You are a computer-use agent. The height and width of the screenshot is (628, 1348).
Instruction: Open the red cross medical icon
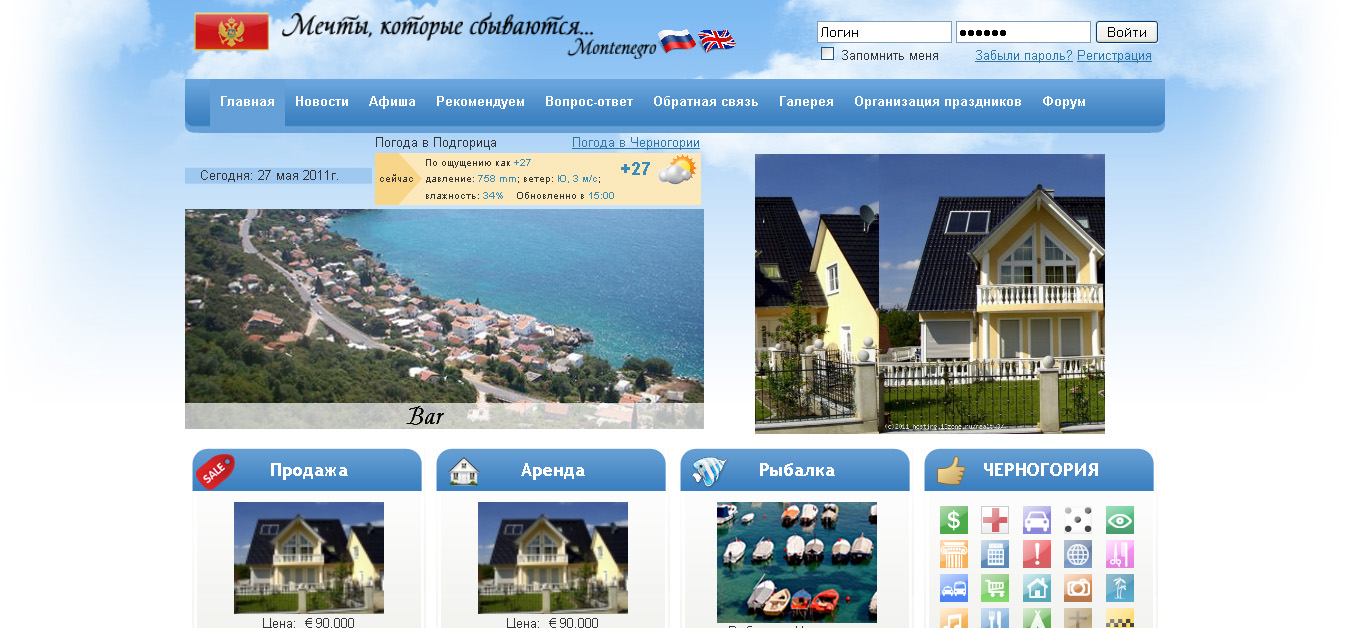click(x=995, y=520)
